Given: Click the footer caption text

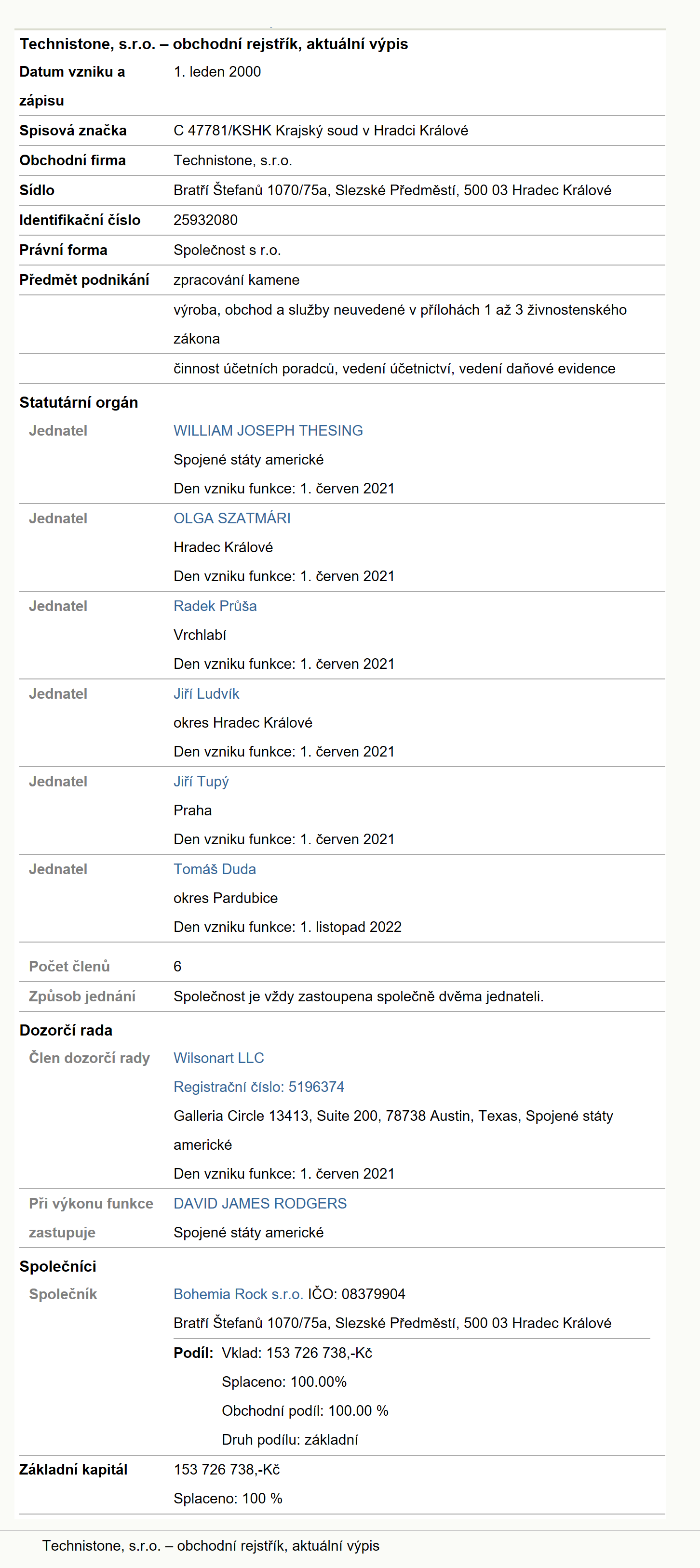Looking at the screenshot, I should tap(211, 1545).
